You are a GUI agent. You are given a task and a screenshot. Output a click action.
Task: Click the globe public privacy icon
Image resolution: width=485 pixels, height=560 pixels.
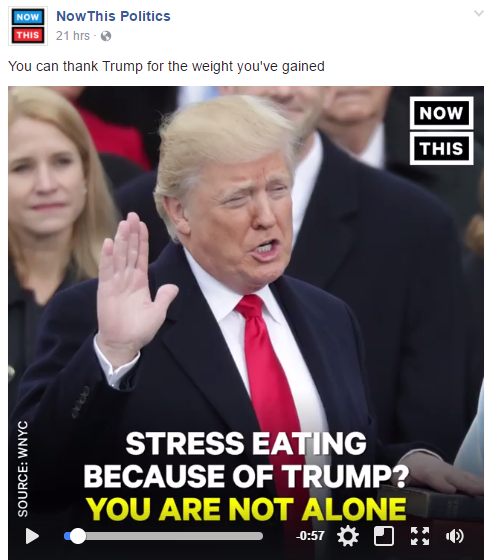[x=106, y=36]
